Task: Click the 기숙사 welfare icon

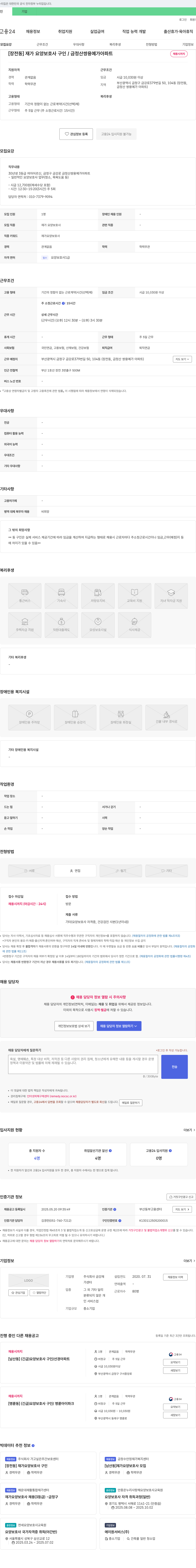Action: point(61,596)
